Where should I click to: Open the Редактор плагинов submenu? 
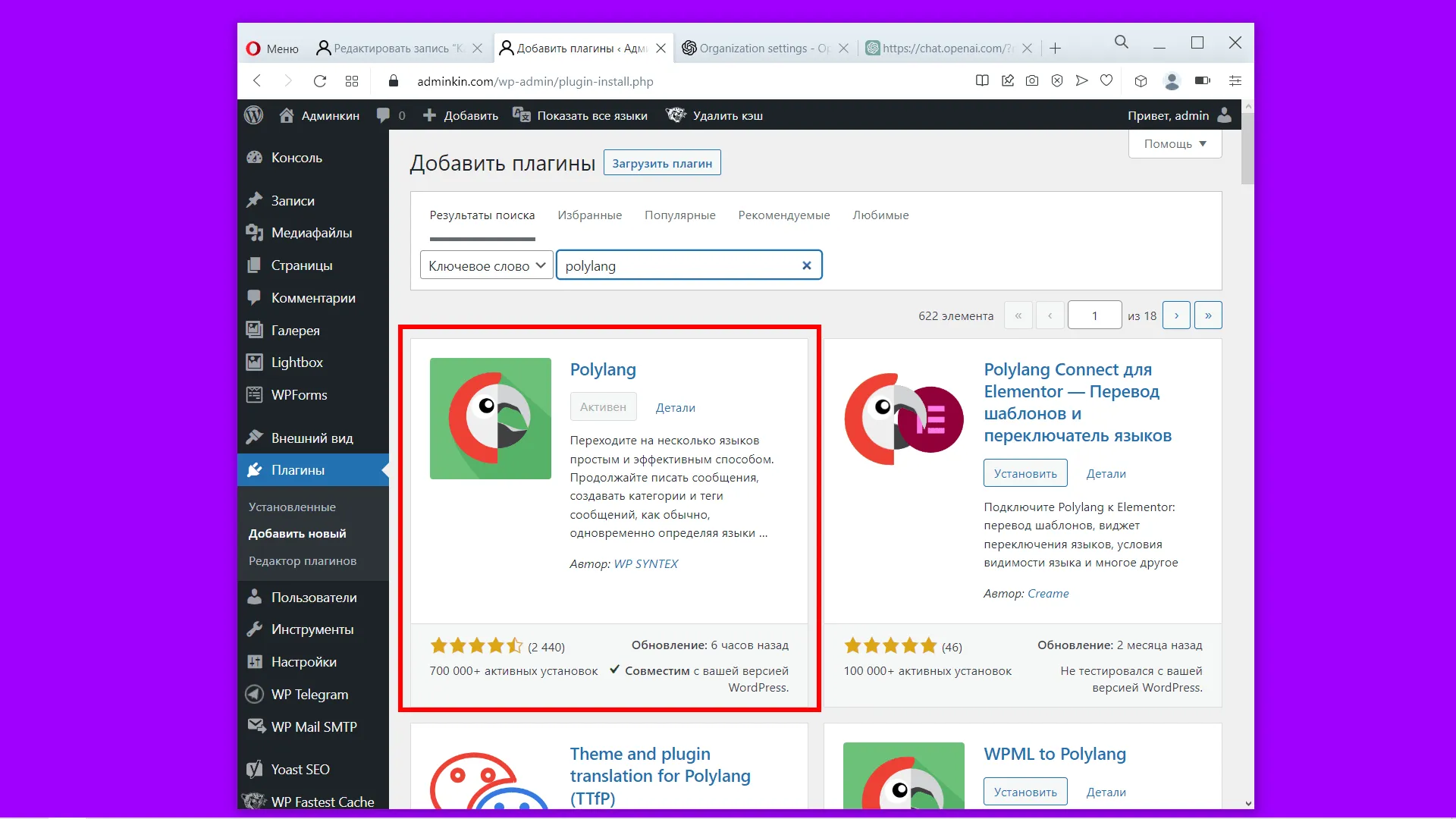303,561
